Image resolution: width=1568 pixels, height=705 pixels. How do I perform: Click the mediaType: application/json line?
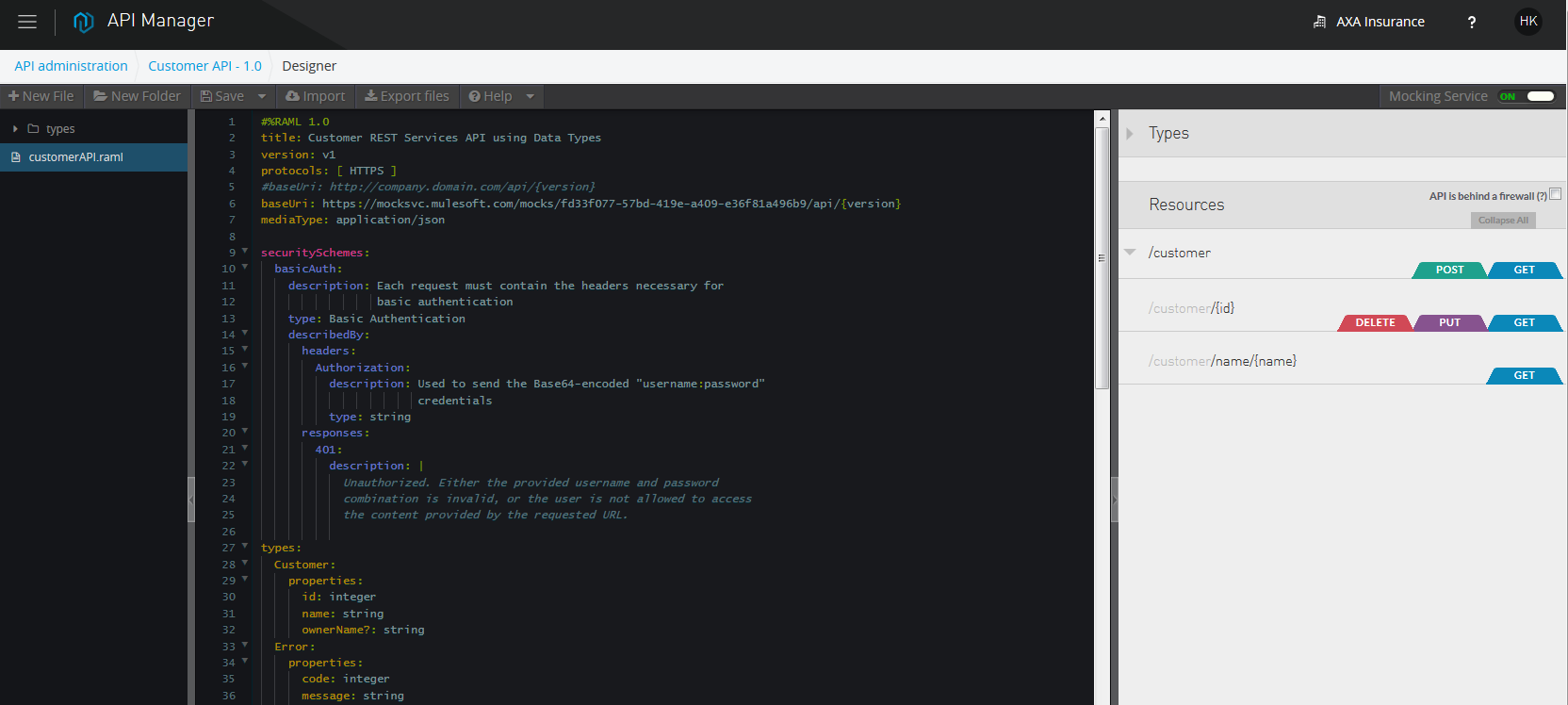click(x=352, y=220)
